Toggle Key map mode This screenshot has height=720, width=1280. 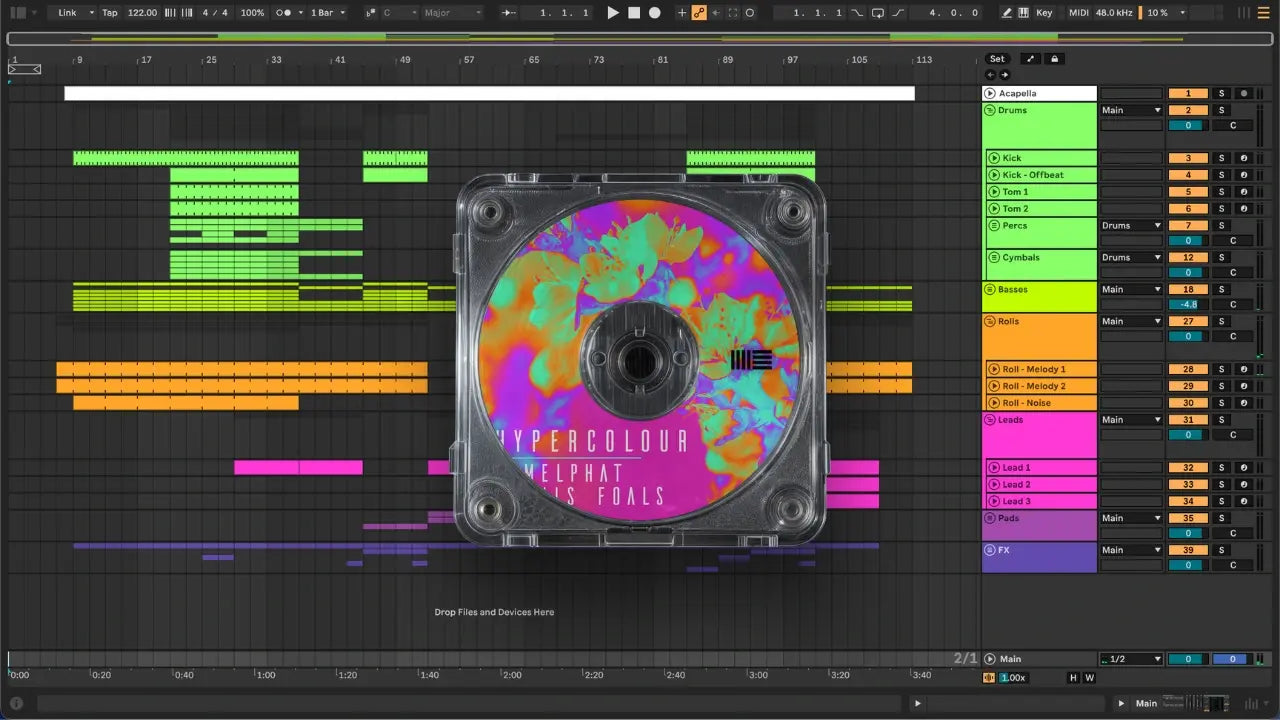point(1044,13)
